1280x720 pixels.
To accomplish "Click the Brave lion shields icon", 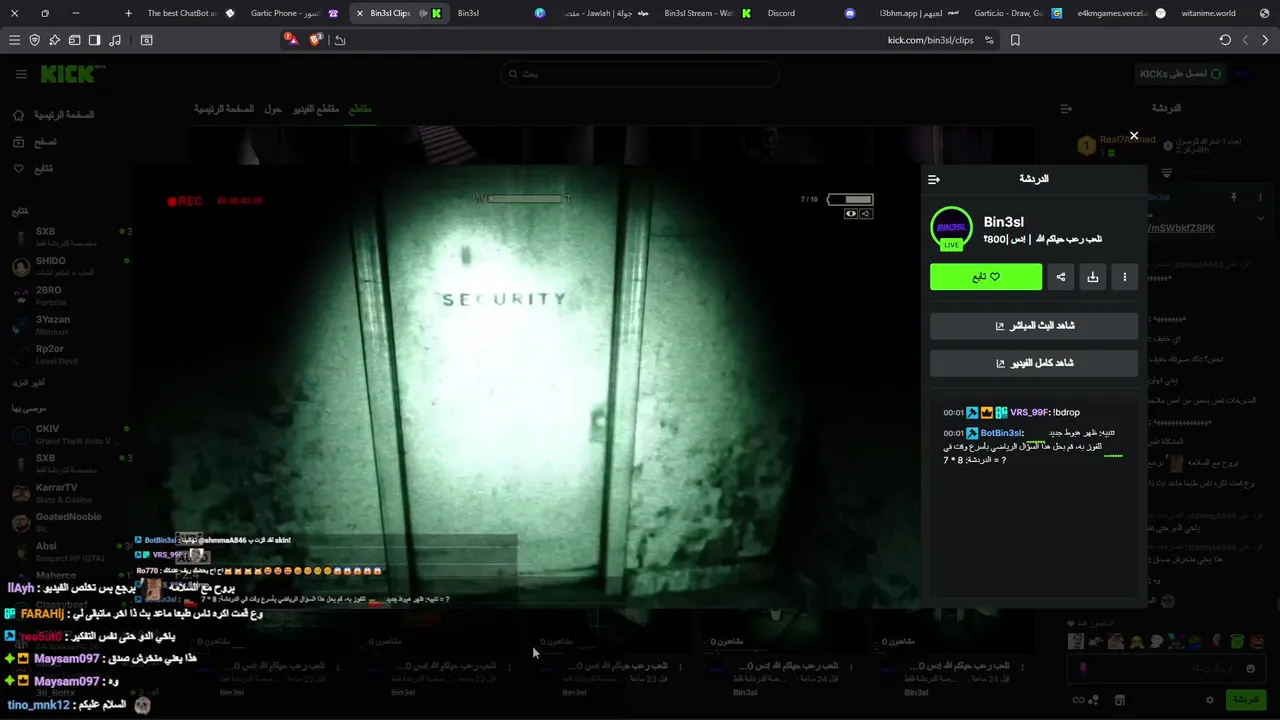I will [316, 40].
